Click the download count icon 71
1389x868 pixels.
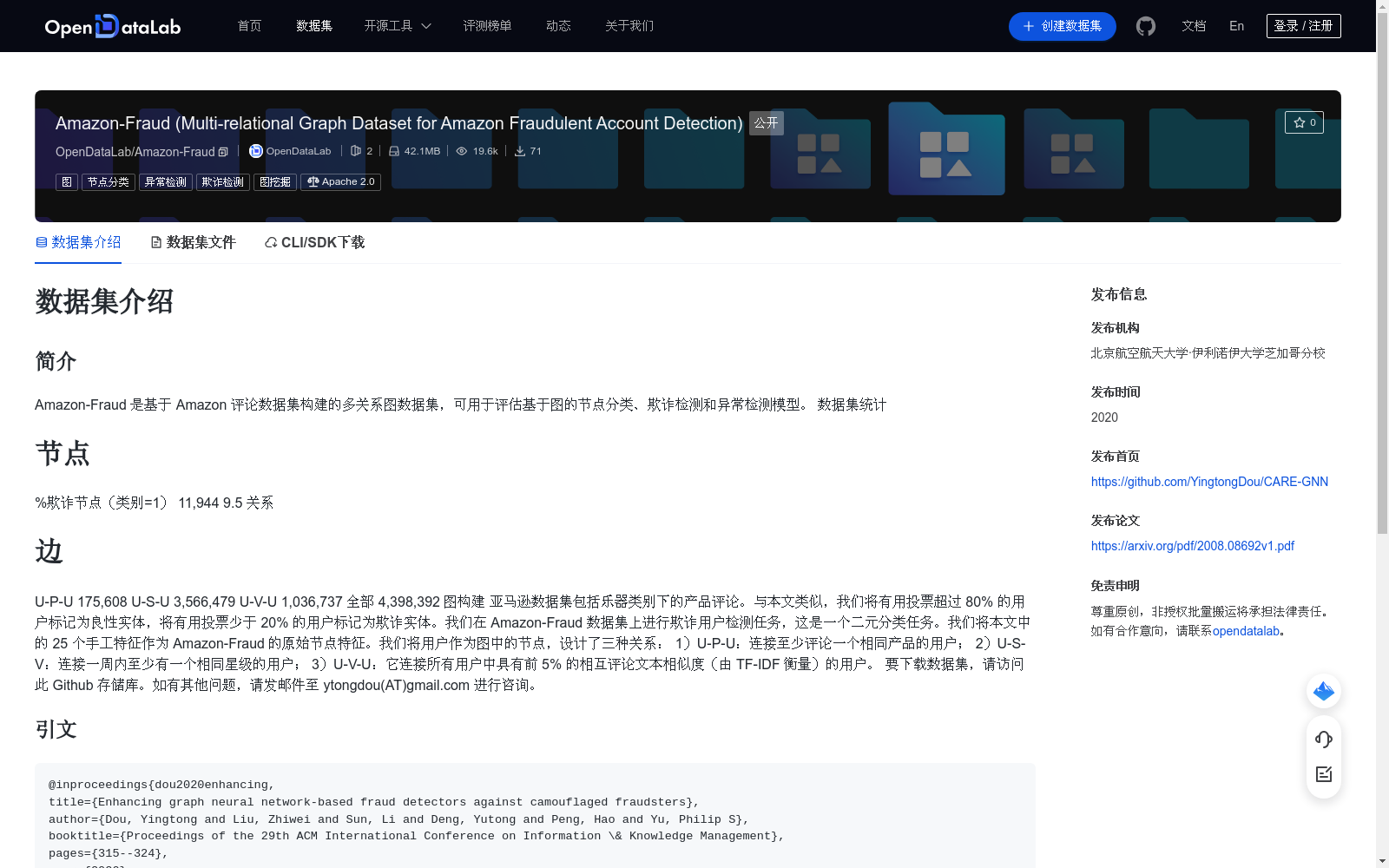[520, 151]
